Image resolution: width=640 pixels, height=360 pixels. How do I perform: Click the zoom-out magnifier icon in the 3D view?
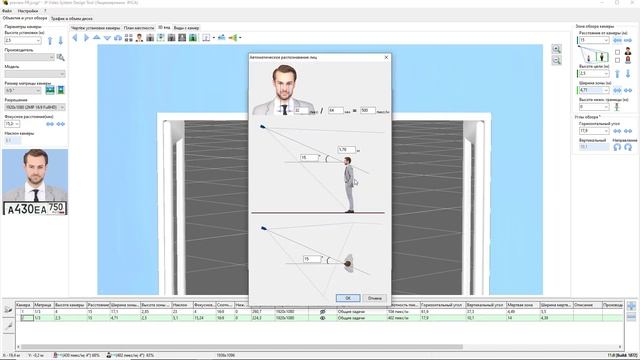pyautogui.click(x=556, y=60)
